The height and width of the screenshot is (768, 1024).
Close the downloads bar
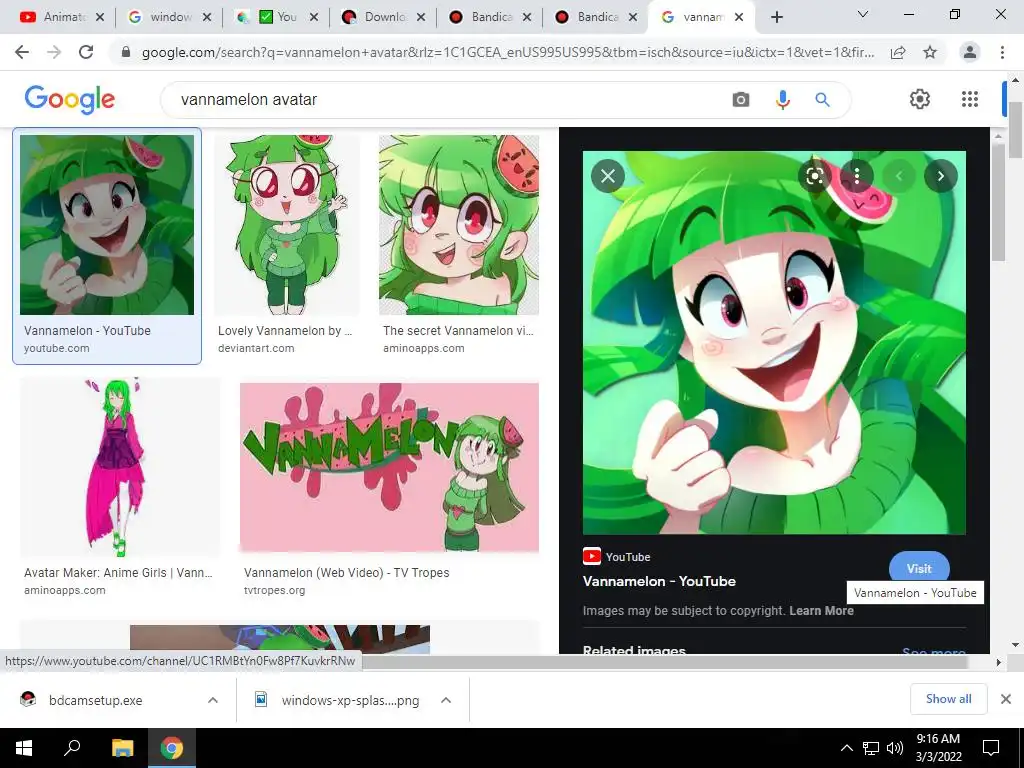[1006, 699]
